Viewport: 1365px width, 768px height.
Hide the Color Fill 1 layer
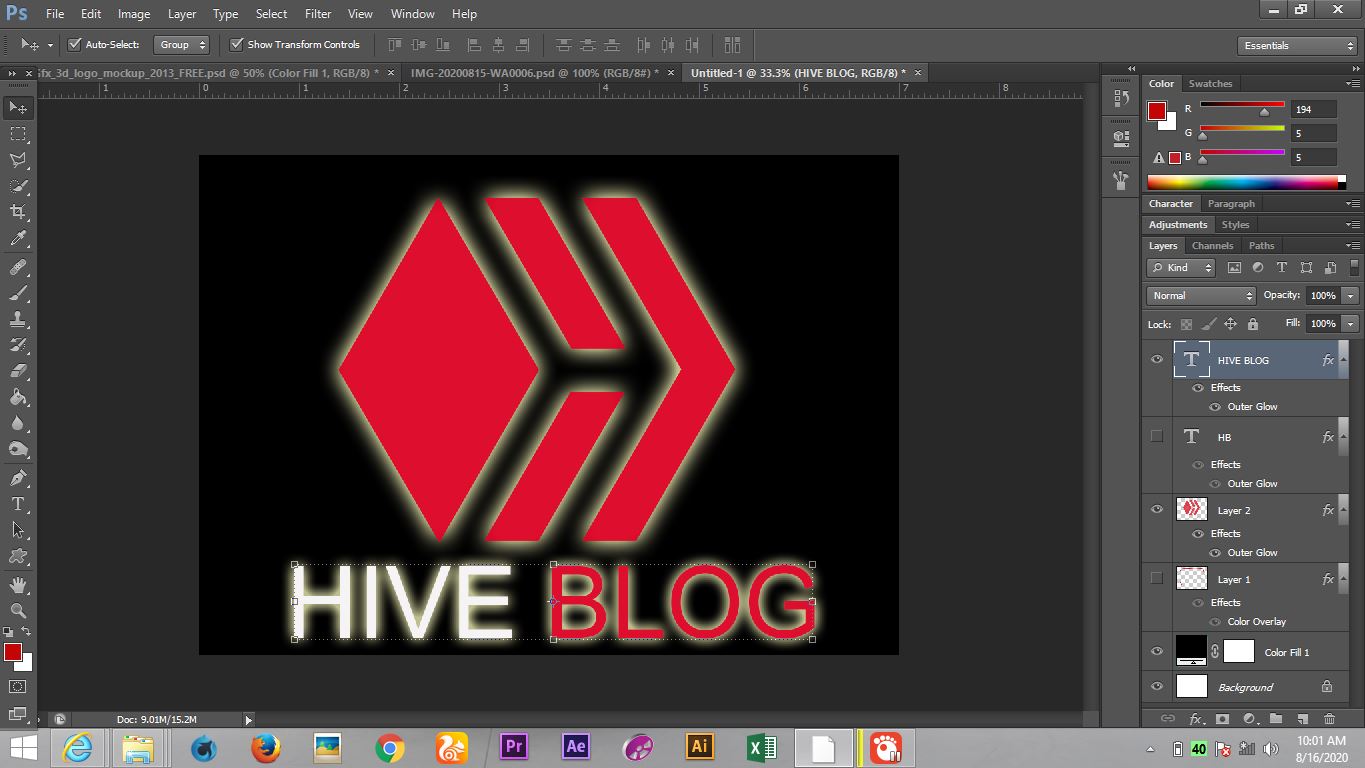pyautogui.click(x=1157, y=652)
